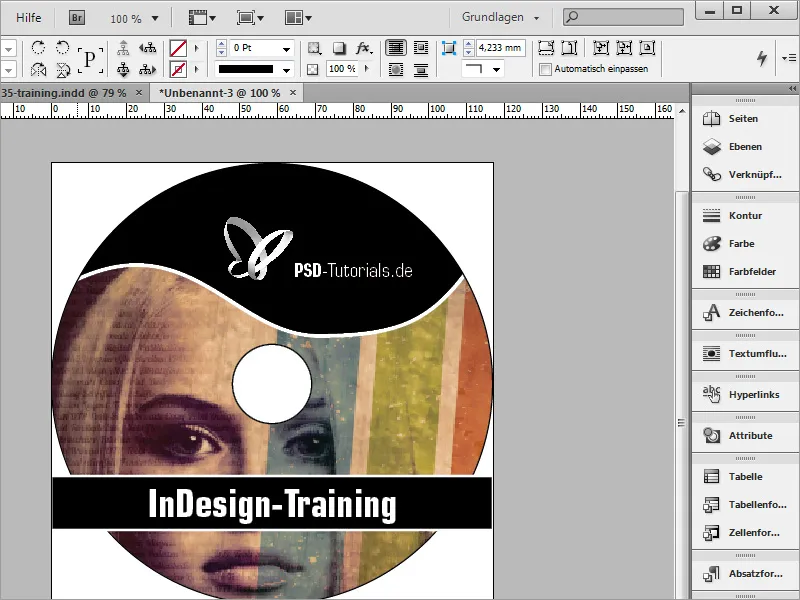The height and width of the screenshot is (600, 800).
Task: Flip horizontally icon
Action: pos(38,69)
